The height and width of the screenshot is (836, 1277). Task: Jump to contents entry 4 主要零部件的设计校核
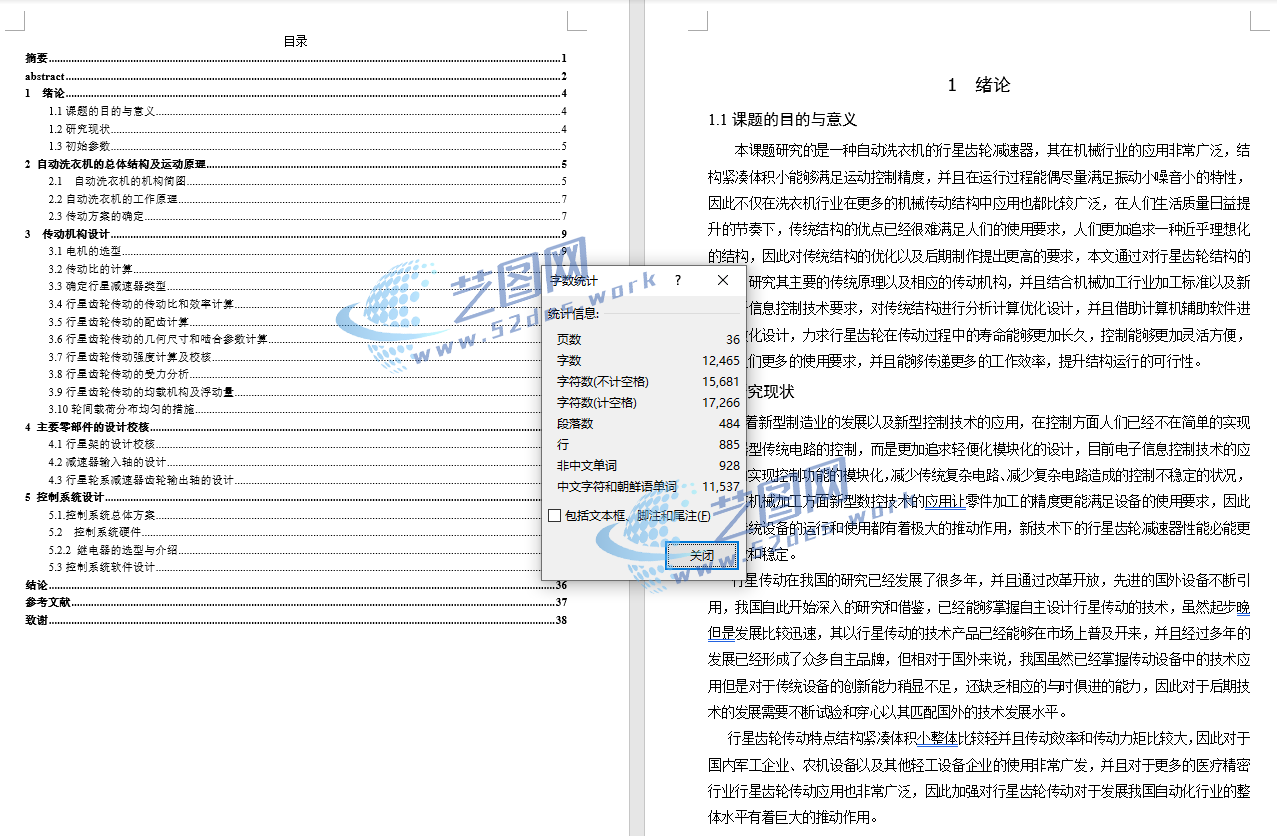click(283, 427)
